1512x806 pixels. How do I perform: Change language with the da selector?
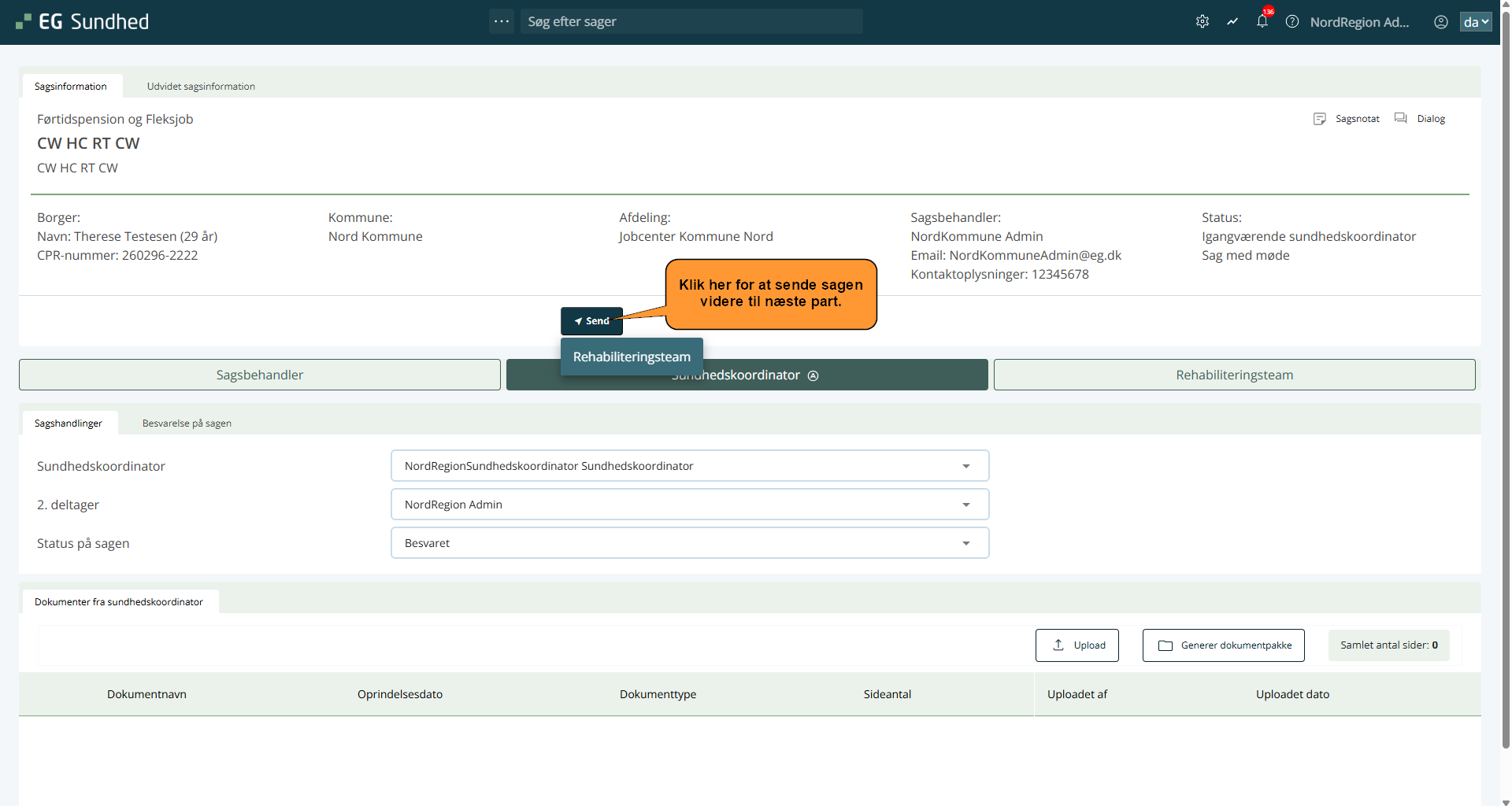(1475, 22)
